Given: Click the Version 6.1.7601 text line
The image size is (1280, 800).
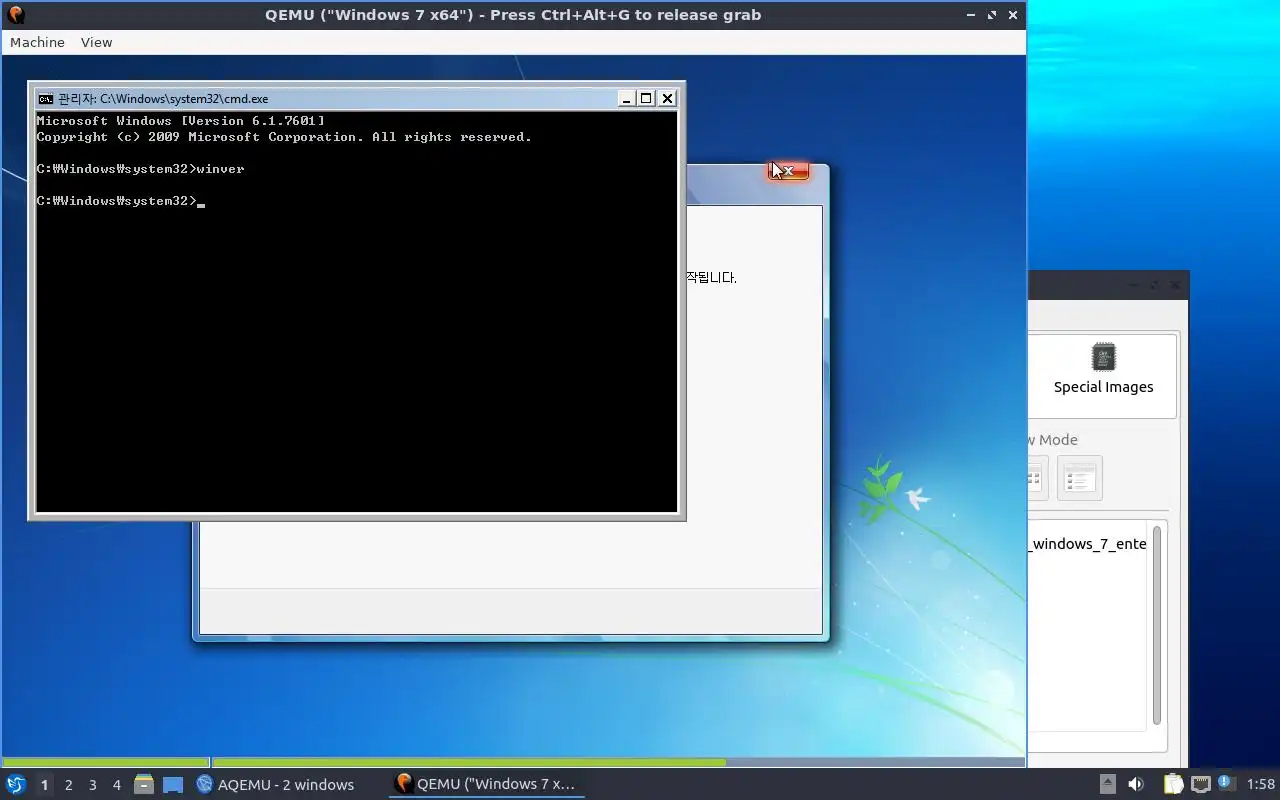Looking at the screenshot, I should coord(180,121).
